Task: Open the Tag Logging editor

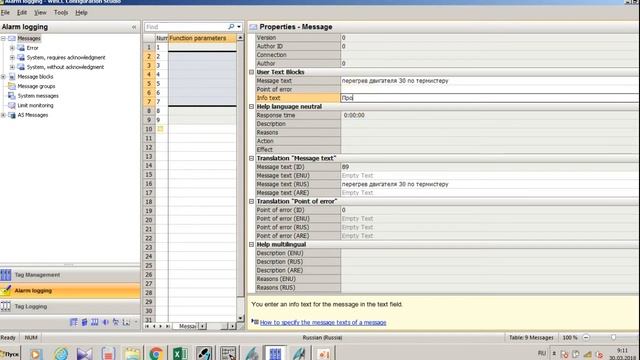Action: (x=70, y=307)
